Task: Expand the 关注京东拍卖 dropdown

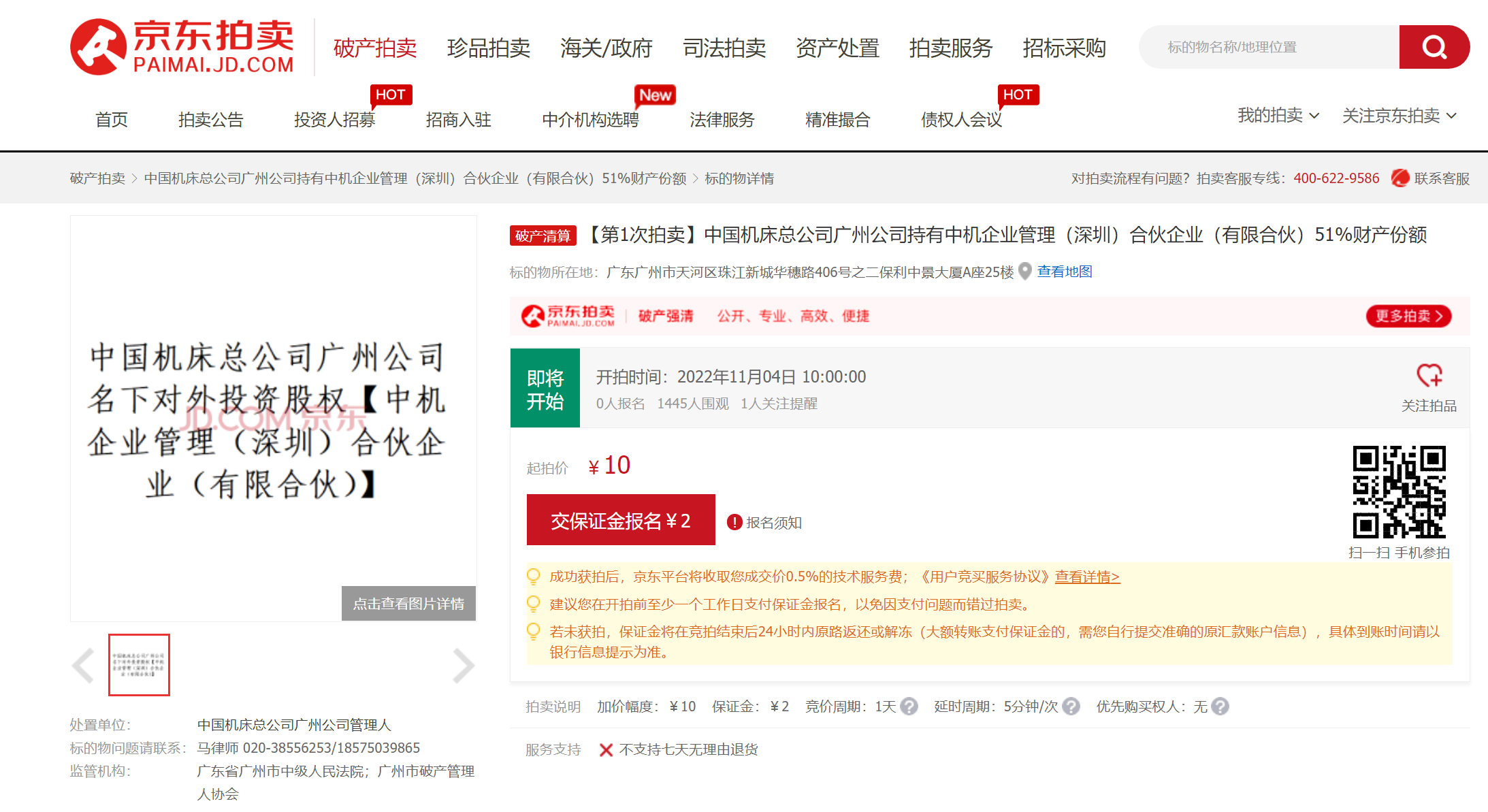Action: (1399, 116)
